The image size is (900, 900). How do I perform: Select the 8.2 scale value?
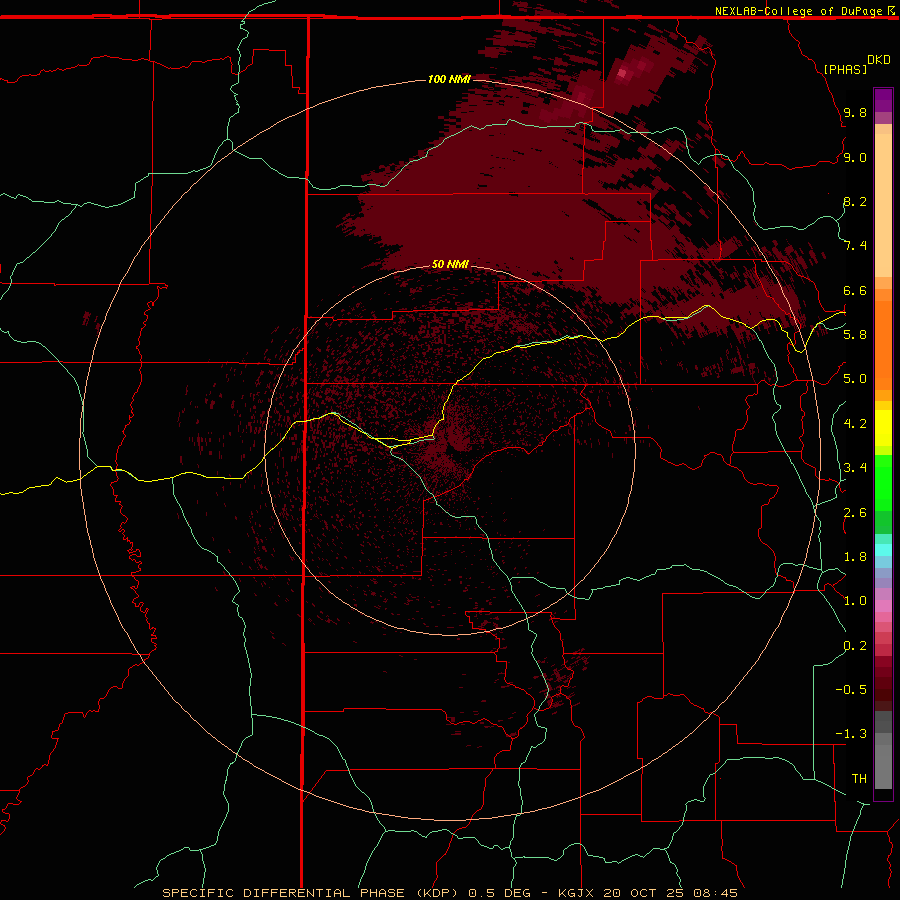pos(855,202)
